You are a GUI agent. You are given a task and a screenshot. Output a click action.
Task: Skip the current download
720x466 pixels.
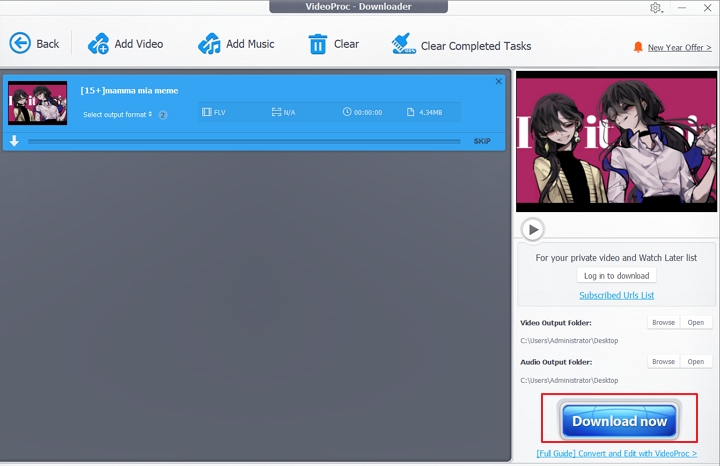coord(482,141)
